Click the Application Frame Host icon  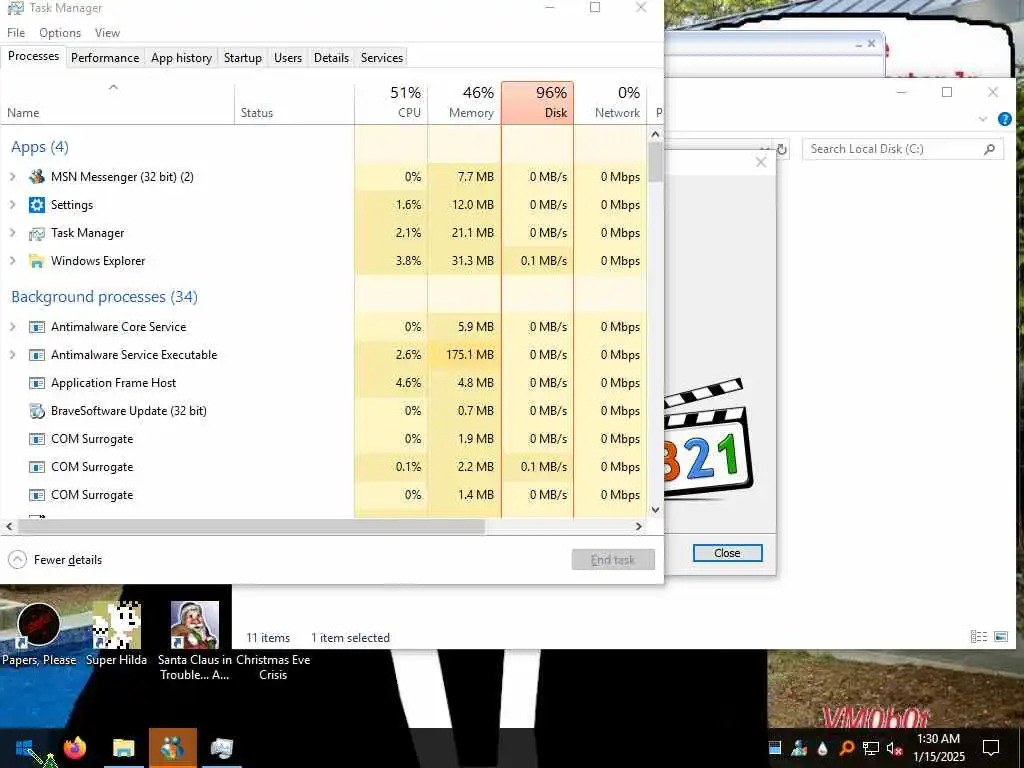[37, 383]
